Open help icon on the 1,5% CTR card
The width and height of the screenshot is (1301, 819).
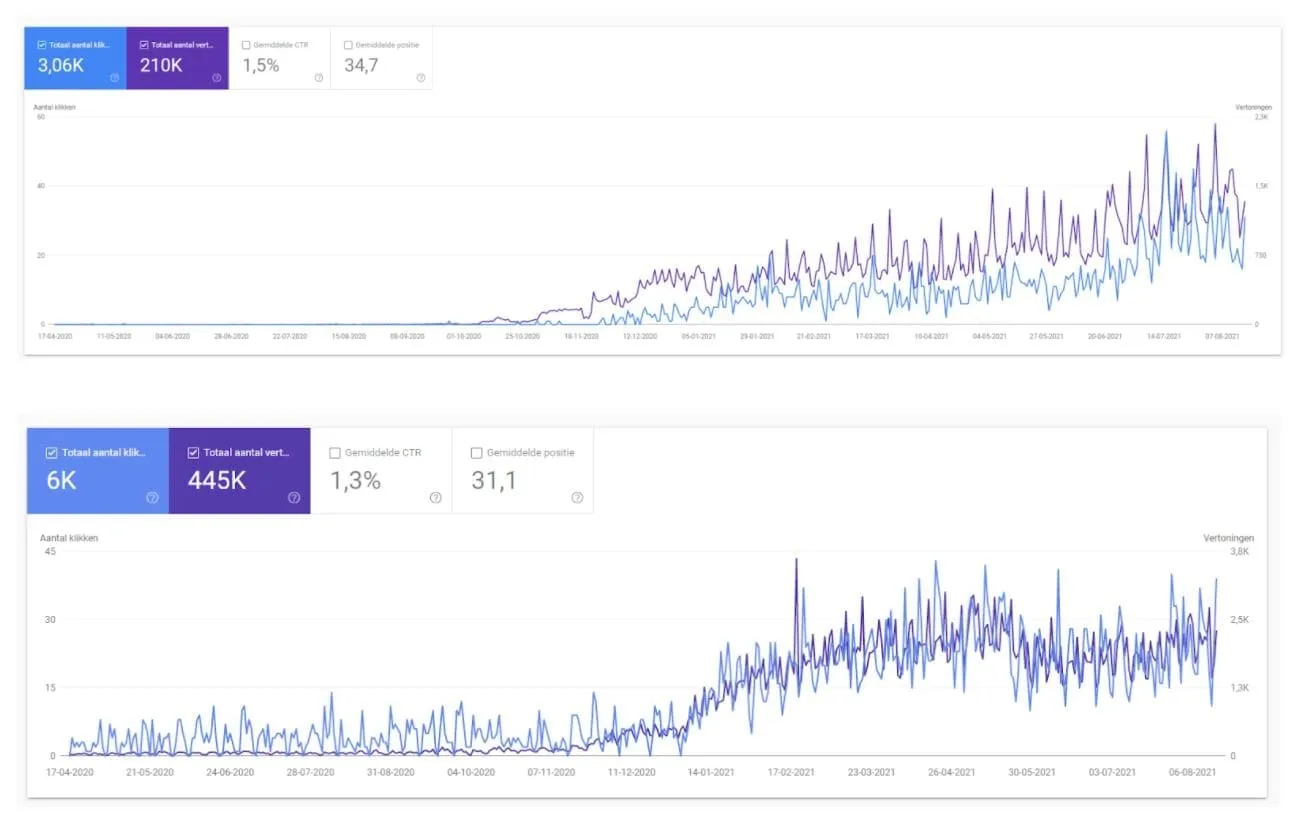coord(318,78)
